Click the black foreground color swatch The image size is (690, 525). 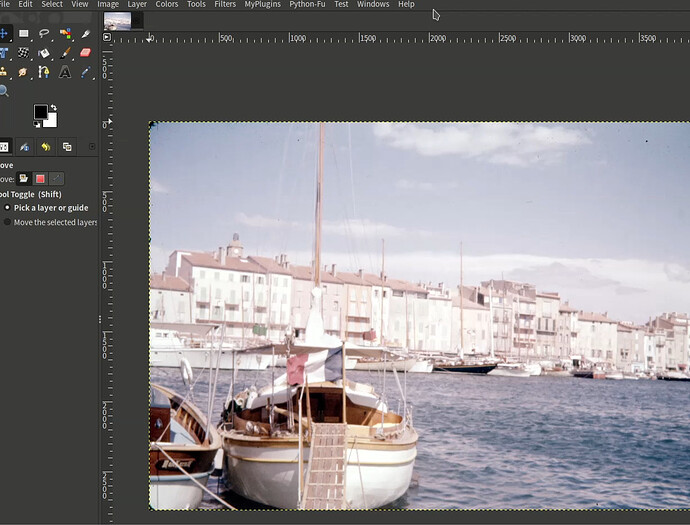point(40,112)
